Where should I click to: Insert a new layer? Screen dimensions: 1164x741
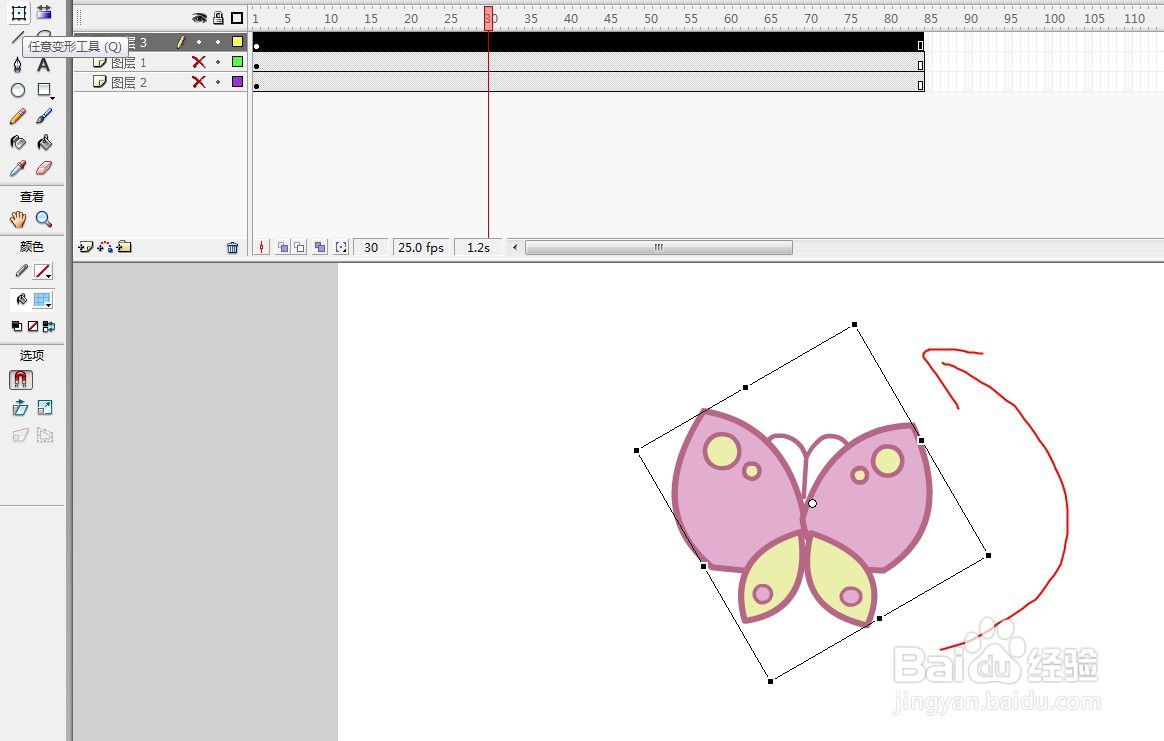coord(85,247)
